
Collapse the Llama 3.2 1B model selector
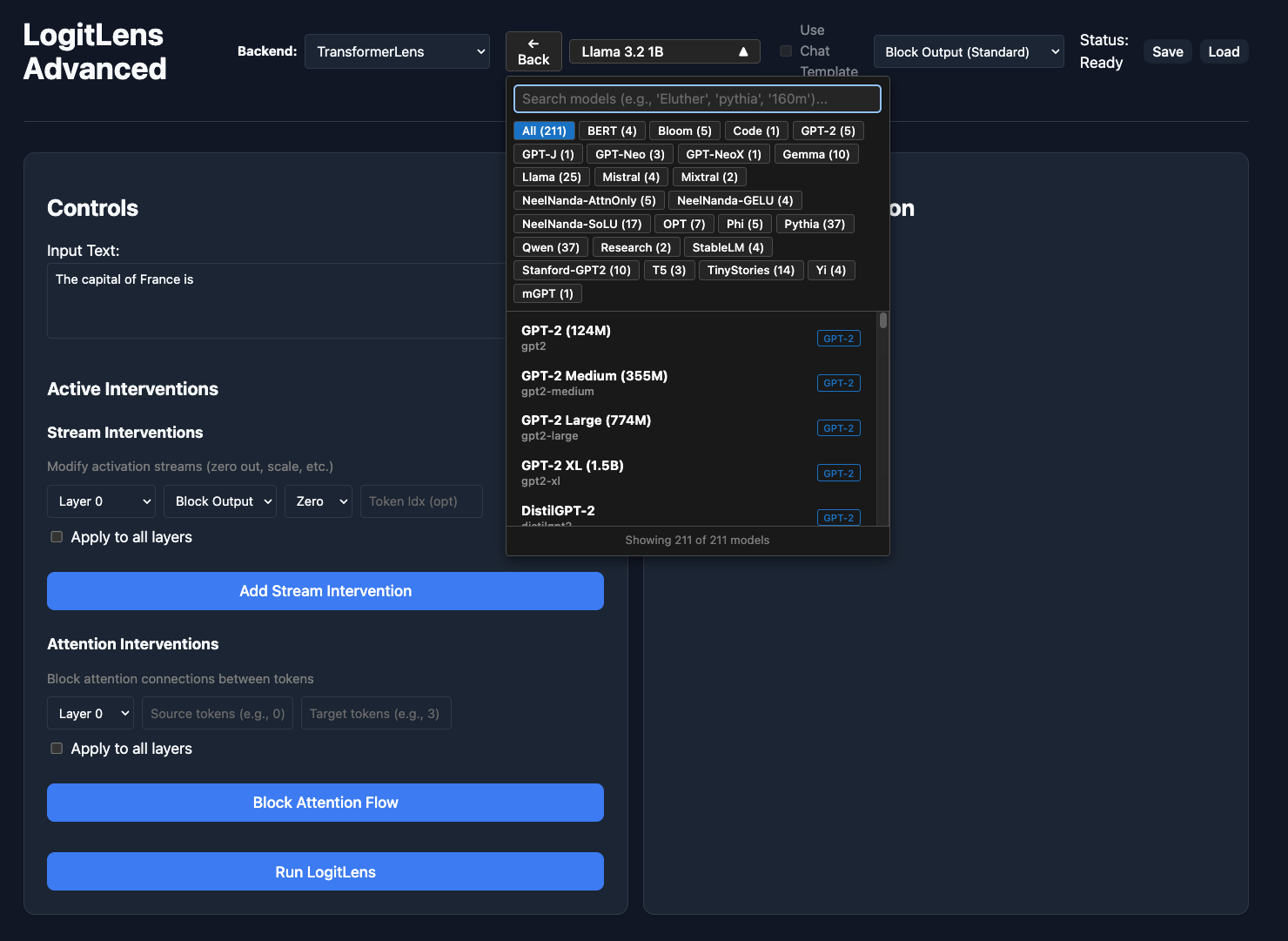(665, 51)
